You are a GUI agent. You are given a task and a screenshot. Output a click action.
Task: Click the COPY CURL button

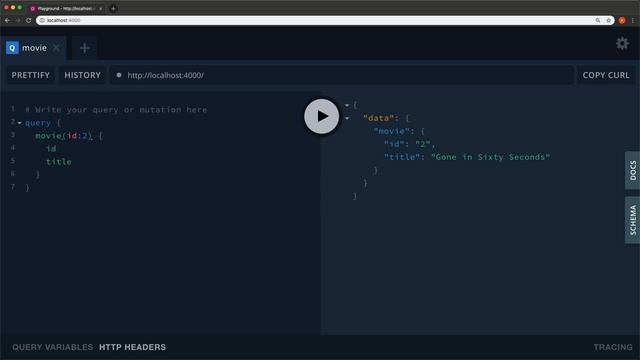coord(606,75)
